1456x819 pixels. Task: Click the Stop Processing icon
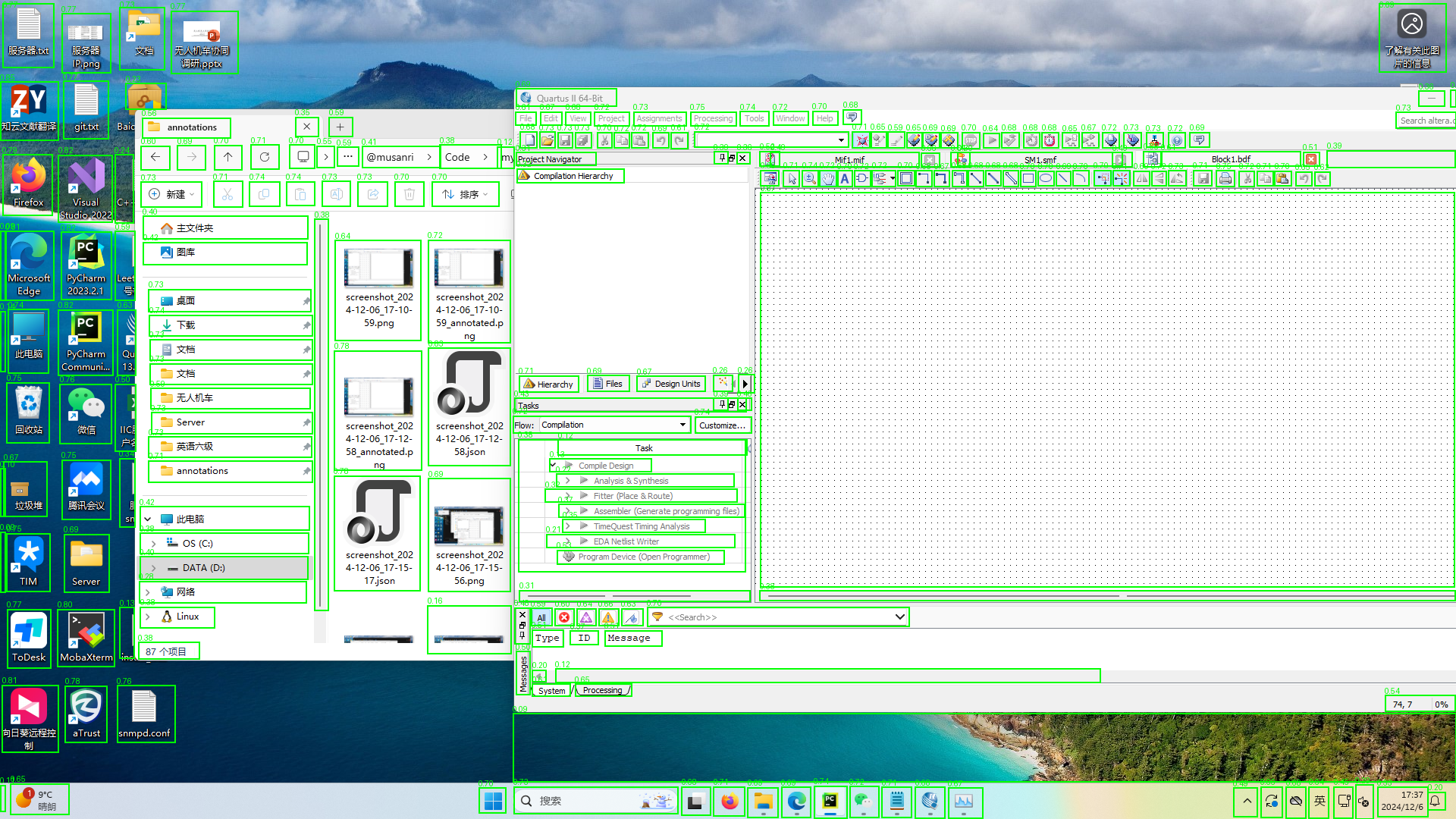click(970, 140)
